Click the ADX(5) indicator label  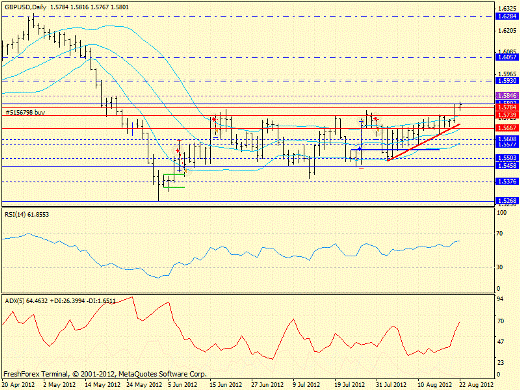tap(60, 301)
